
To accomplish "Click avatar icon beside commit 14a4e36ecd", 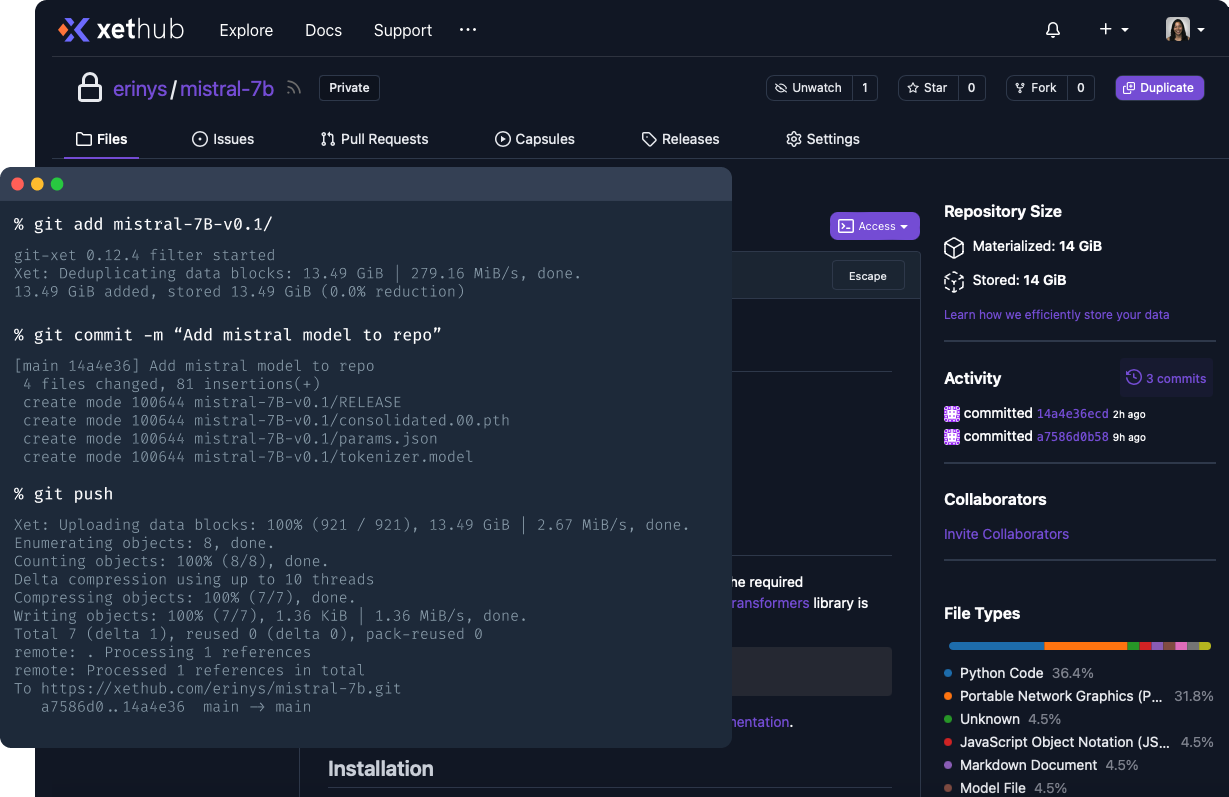I will [x=952, y=413].
